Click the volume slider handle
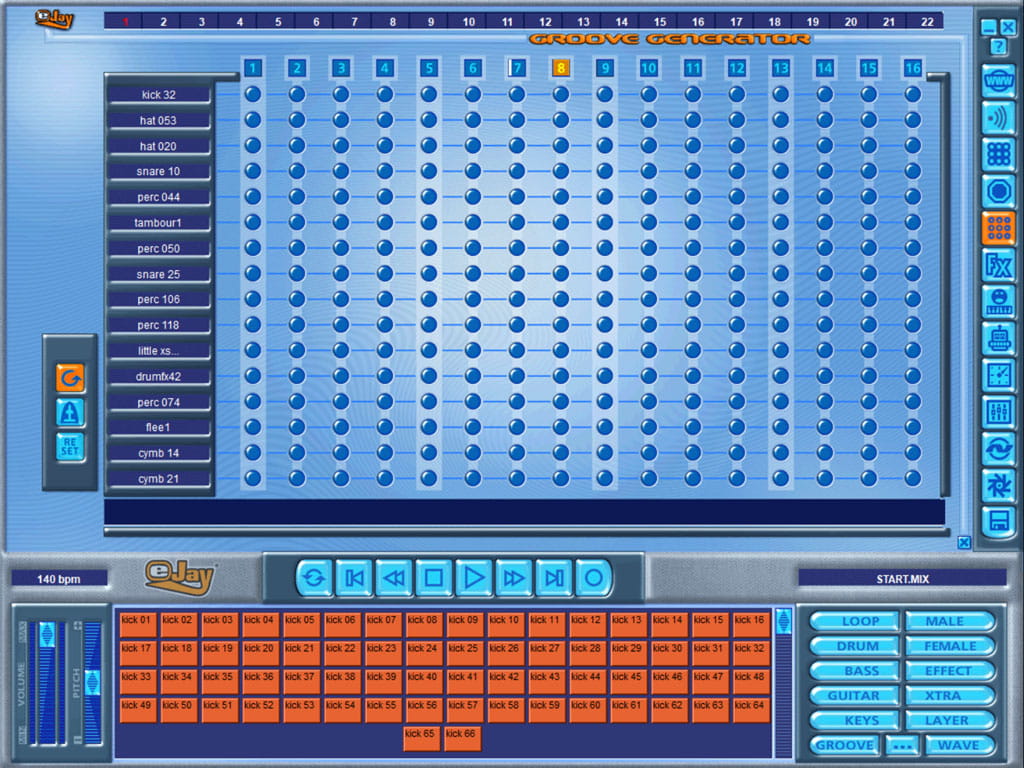Viewport: 1024px width, 768px height. pos(47,634)
